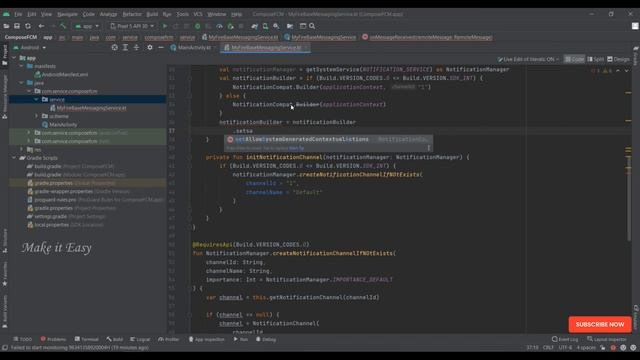The width and height of the screenshot is (640, 360).
Task: Open Live Edit of literals dropdown
Action: coord(528,59)
